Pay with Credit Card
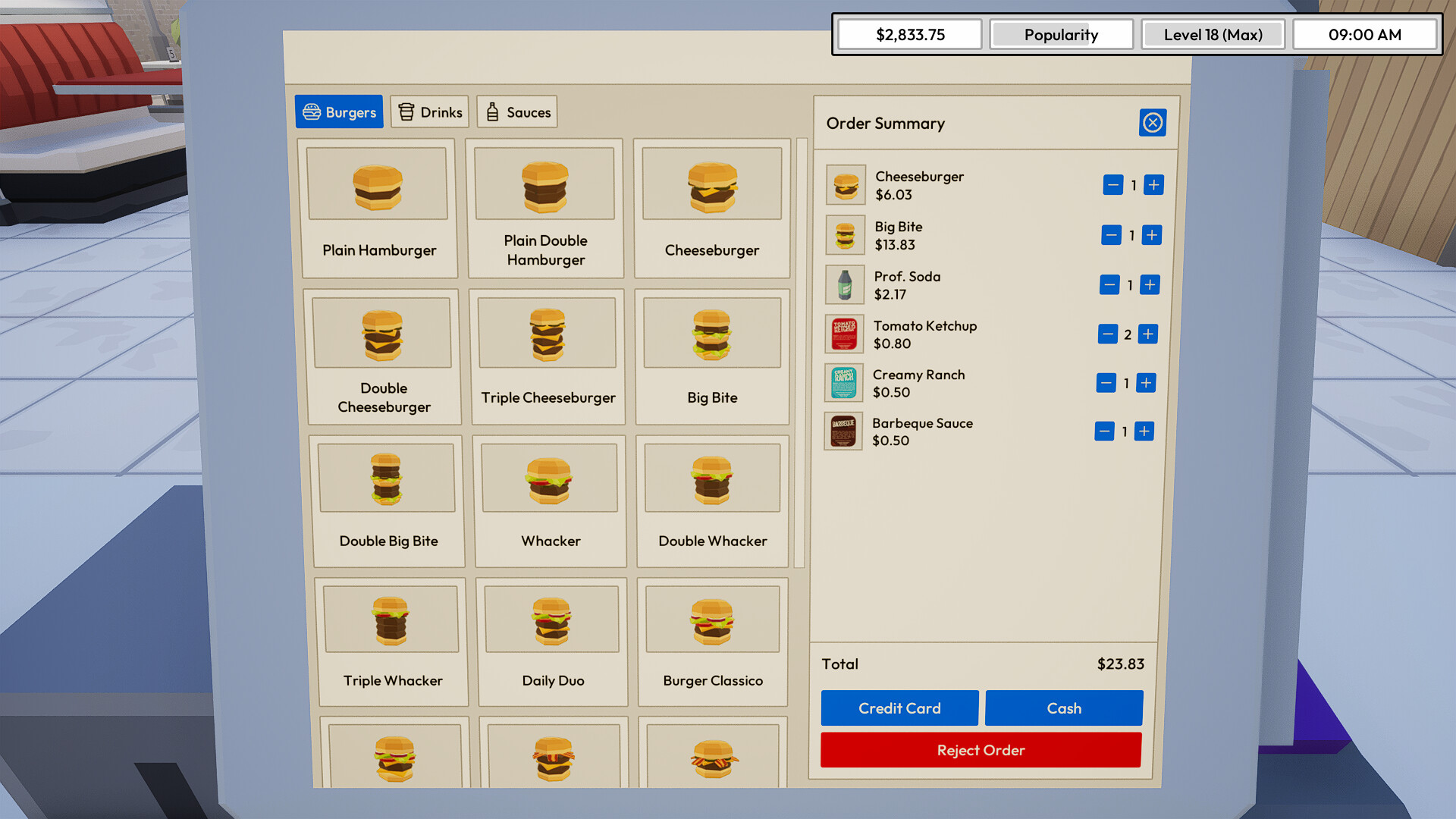Screen dimensions: 1456x819 [899, 708]
